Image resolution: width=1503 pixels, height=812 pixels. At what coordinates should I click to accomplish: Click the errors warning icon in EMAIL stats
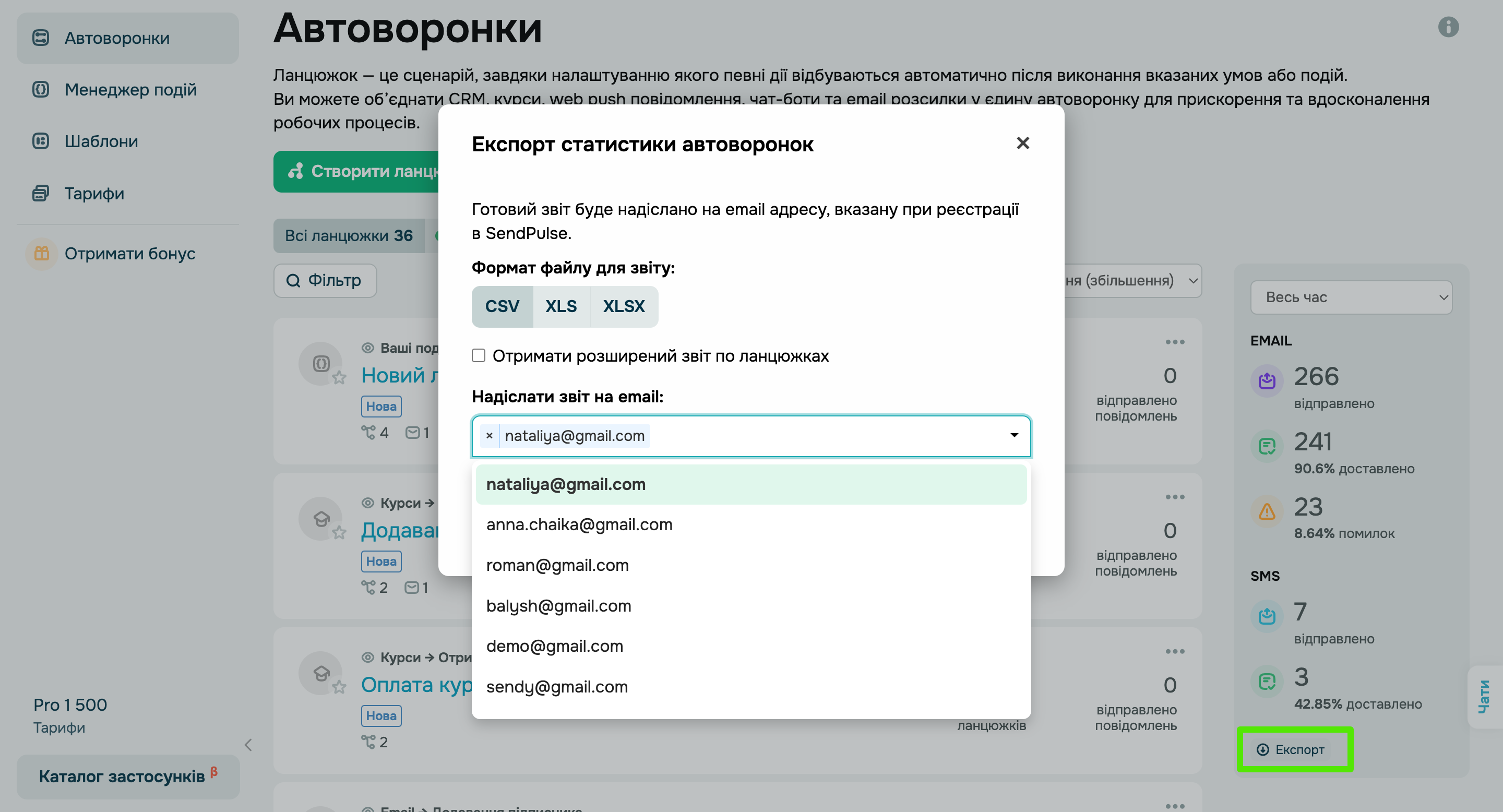1267,512
